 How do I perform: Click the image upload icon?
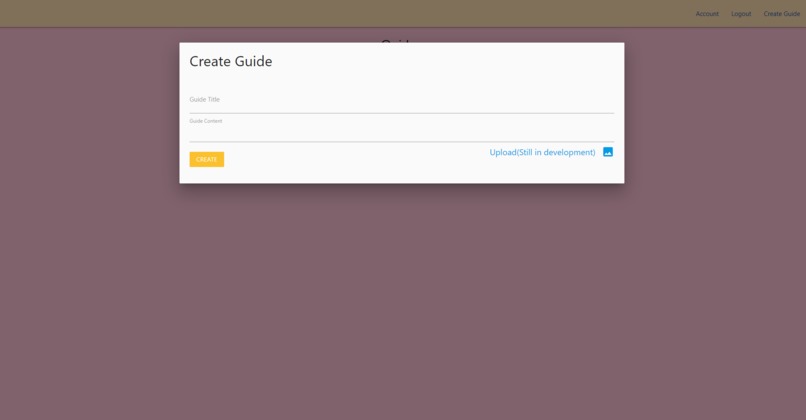(x=608, y=152)
